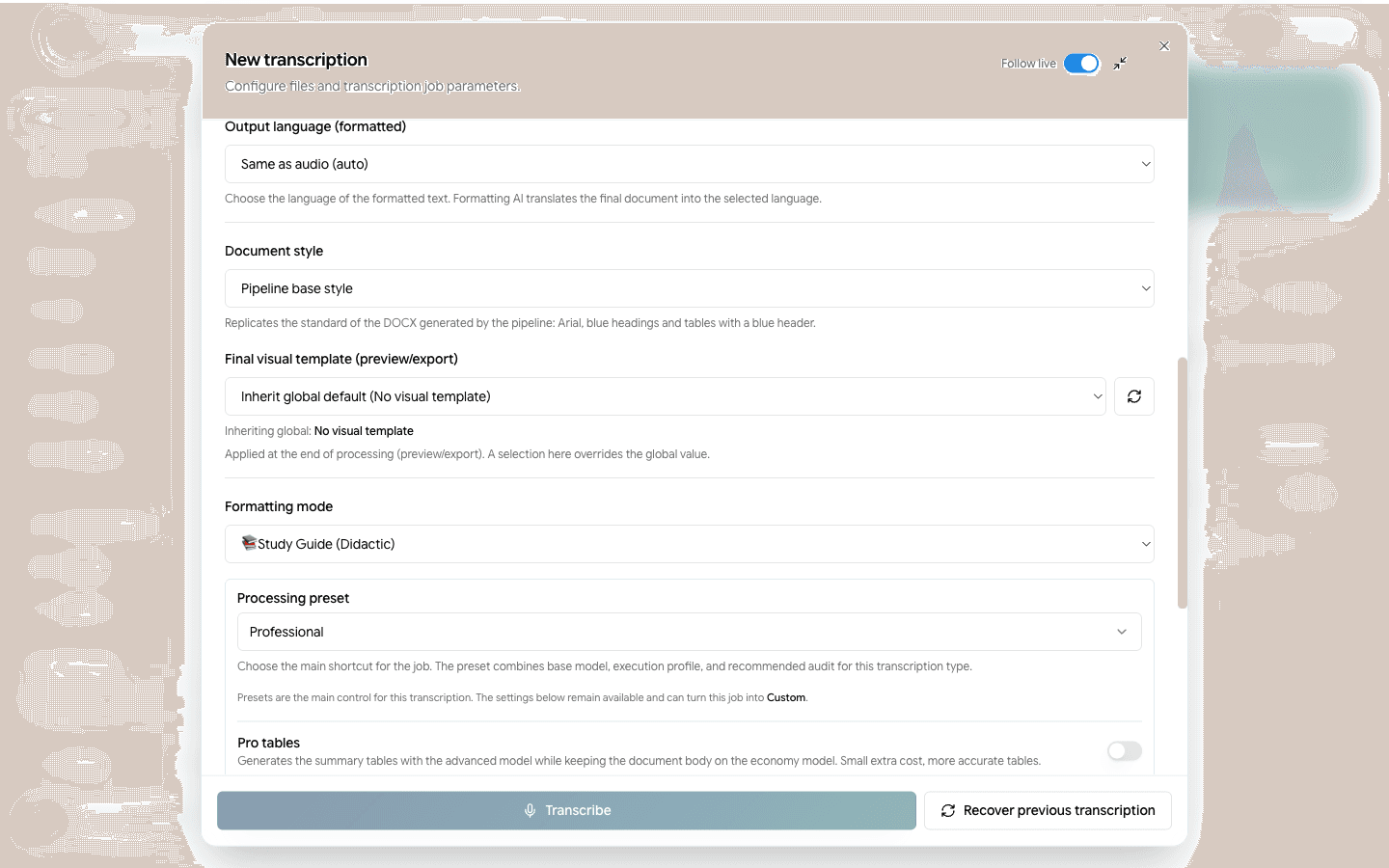Click the chevron arrow of Processing preset
The width and height of the screenshot is (1389, 868).
1122,632
